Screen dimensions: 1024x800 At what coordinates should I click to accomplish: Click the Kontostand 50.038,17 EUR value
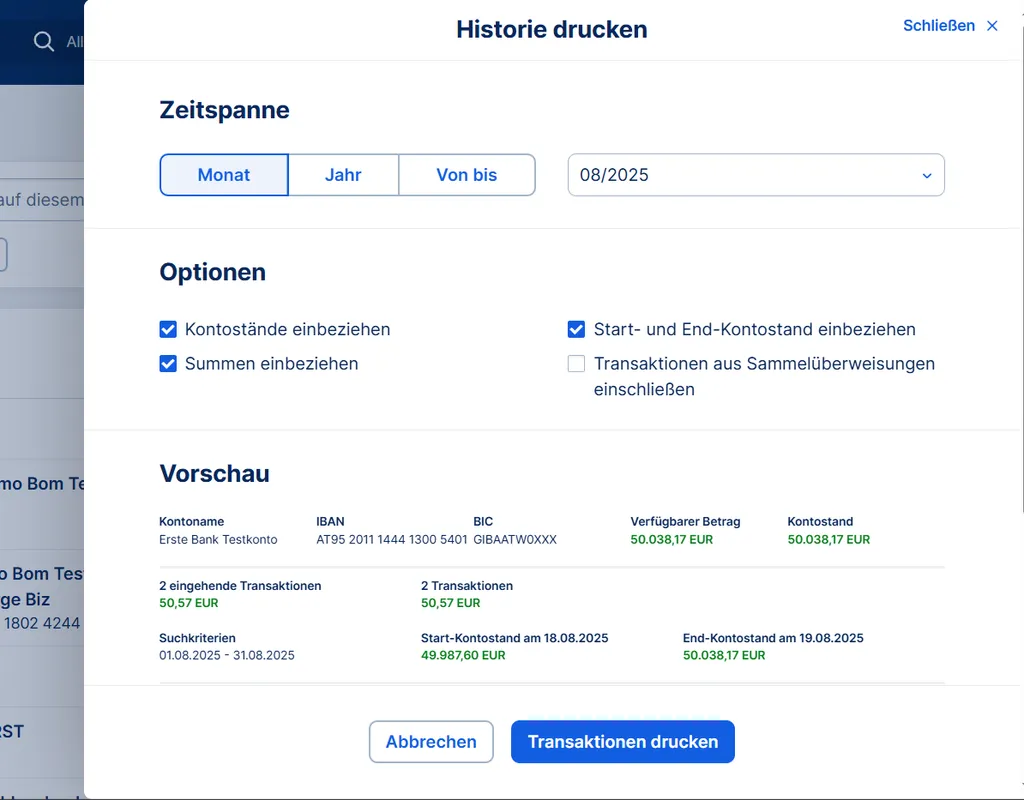(829, 539)
